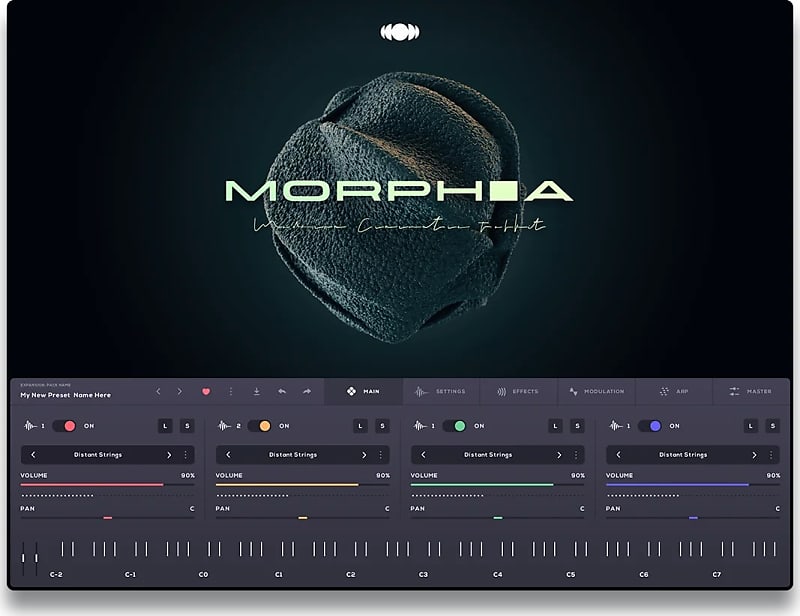800x616 pixels.
Task: Open the preset options three-dot menu
Action: (231, 391)
